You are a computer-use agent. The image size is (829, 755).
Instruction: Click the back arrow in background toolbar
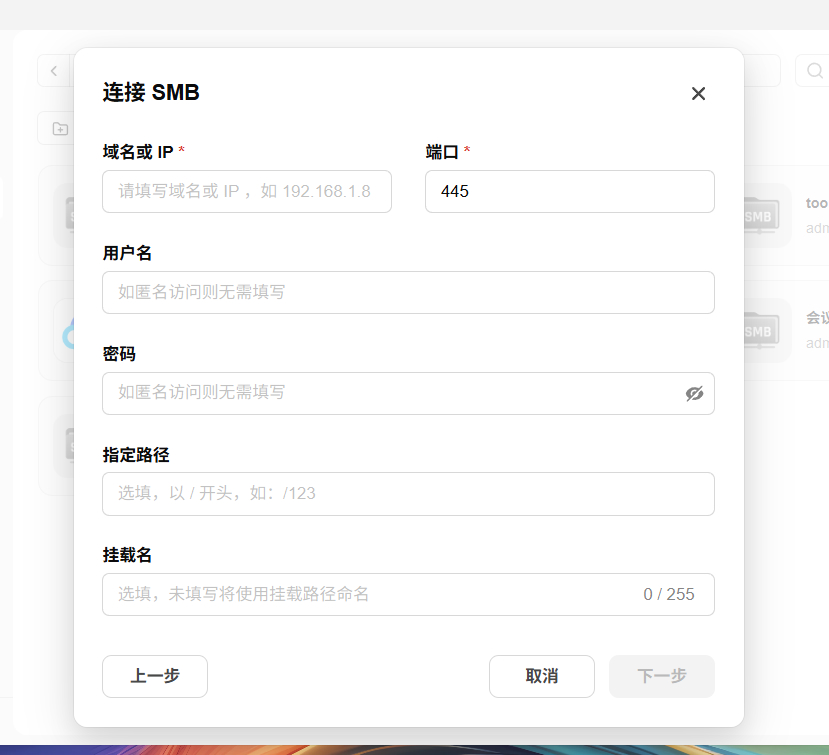pos(54,71)
